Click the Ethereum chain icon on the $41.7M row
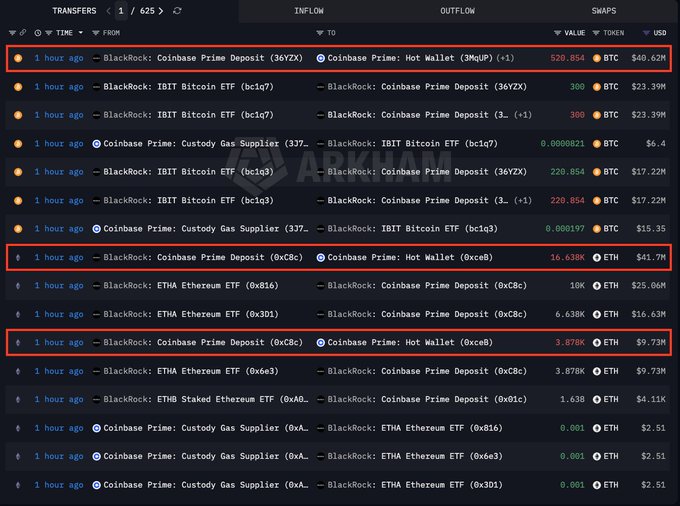The height and width of the screenshot is (506, 680). coord(18,258)
